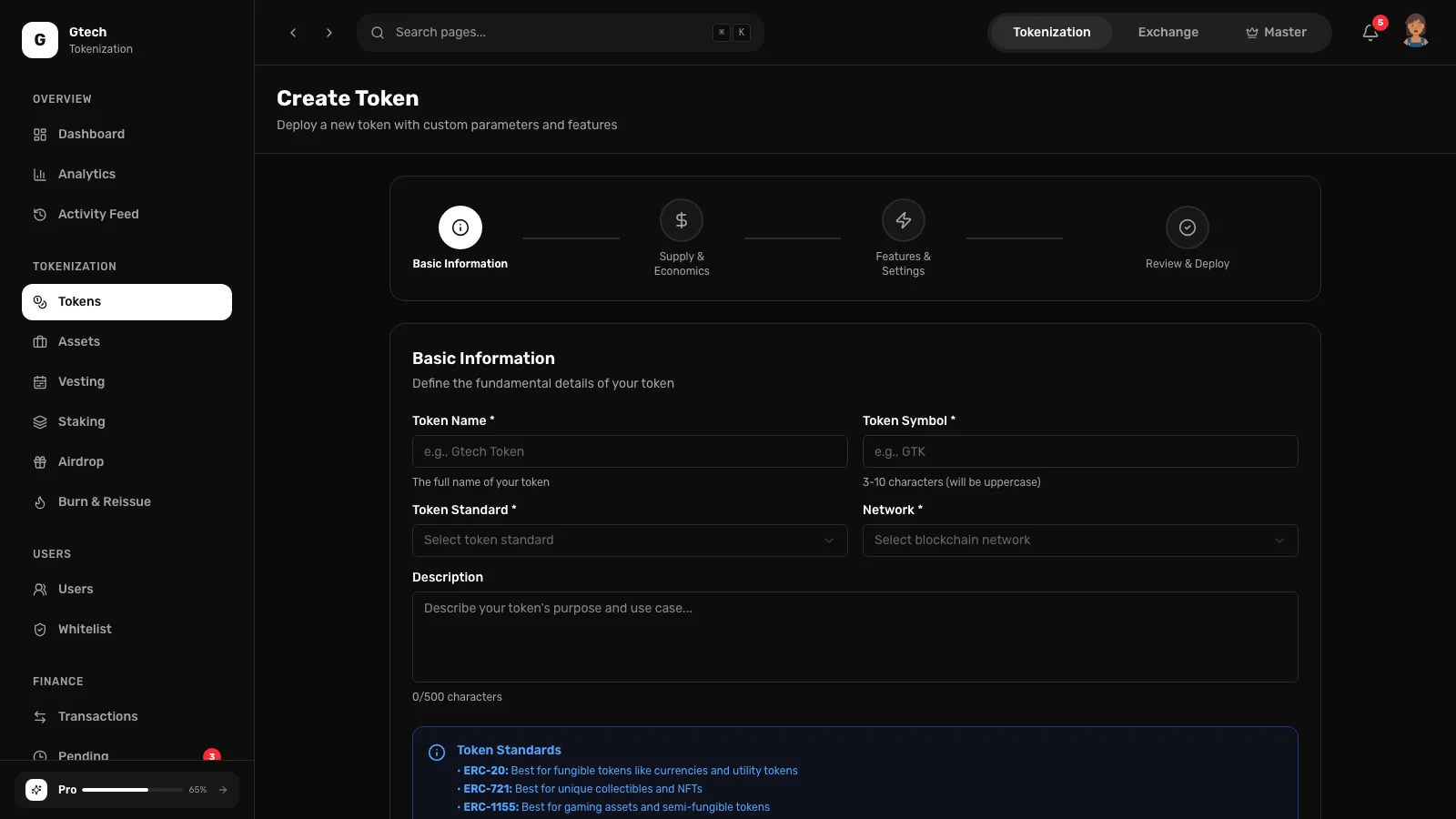Image resolution: width=1456 pixels, height=819 pixels.
Task: Expand the Select token standard dropdown
Action: (630, 541)
